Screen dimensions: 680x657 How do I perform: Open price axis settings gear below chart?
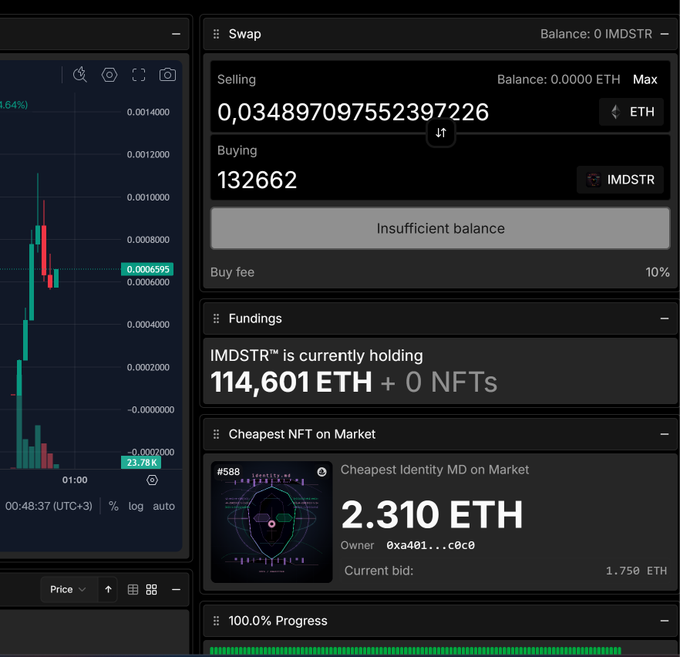(x=152, y=480)
